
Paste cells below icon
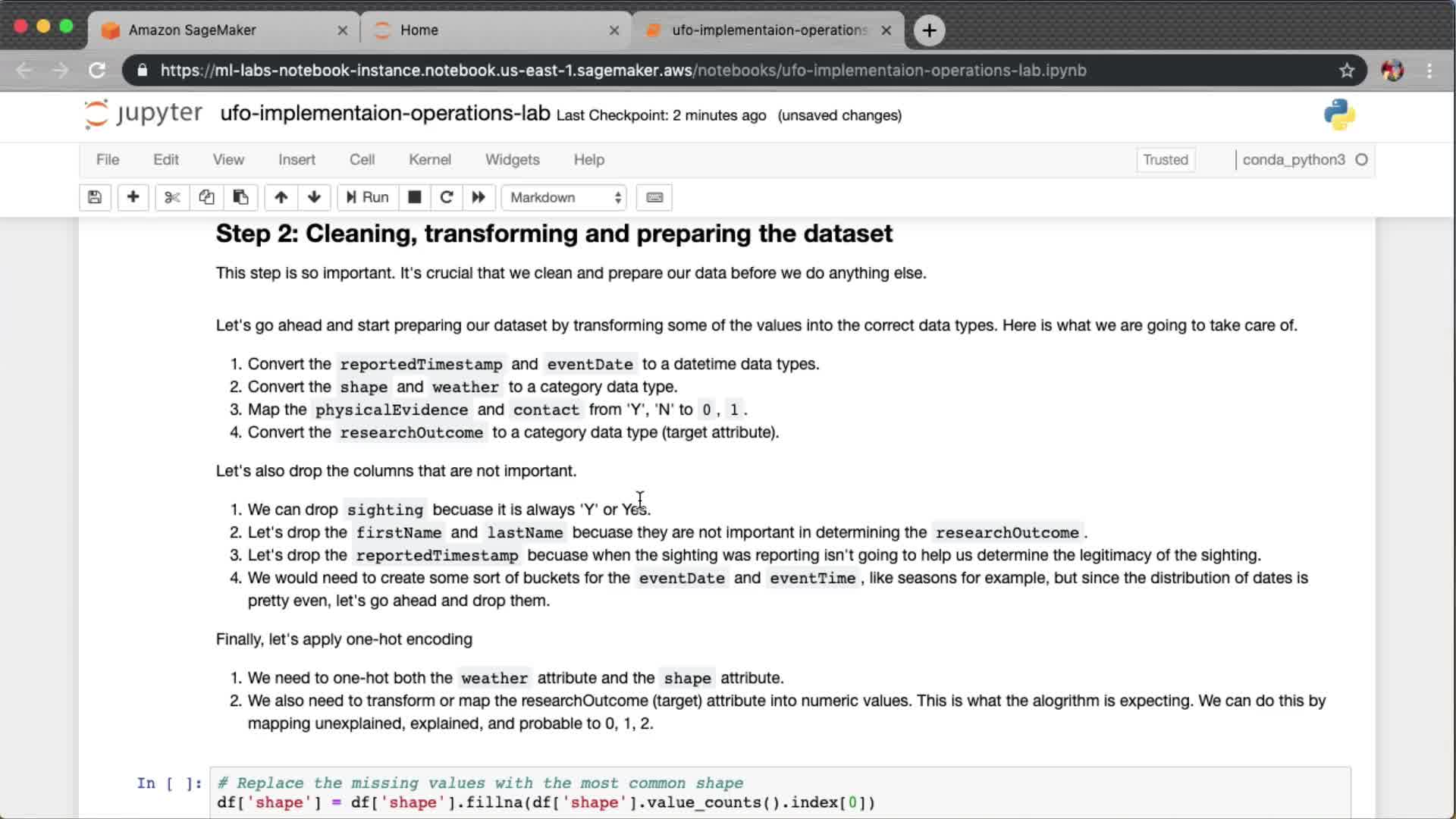tap(240, 197)
